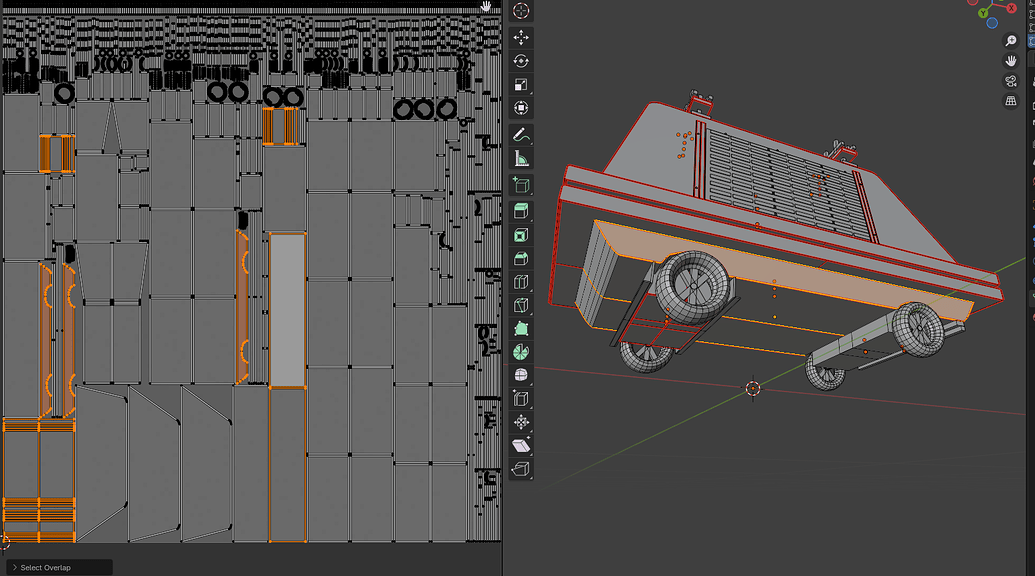Select the Bevel tool
The image size is (1035, 576).
click(521, 259)
